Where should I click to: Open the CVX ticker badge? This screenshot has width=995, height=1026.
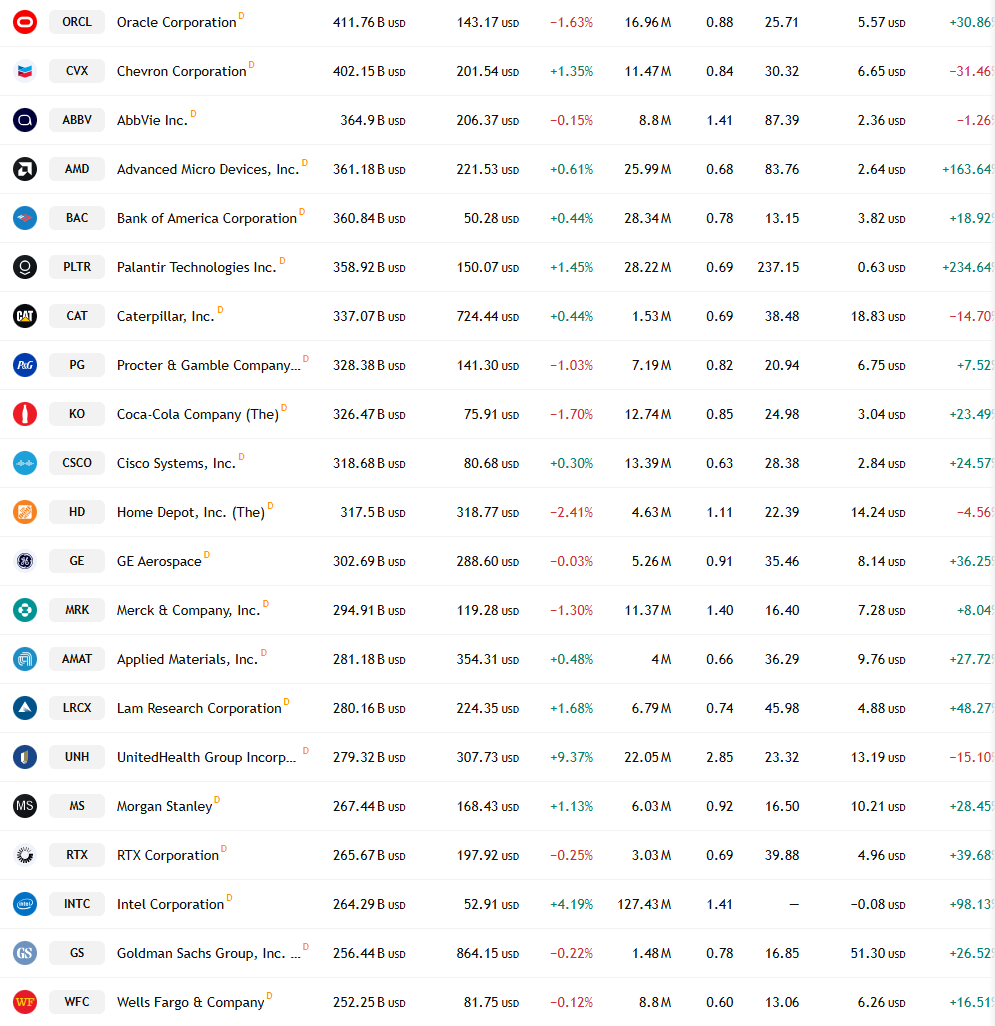77,71
